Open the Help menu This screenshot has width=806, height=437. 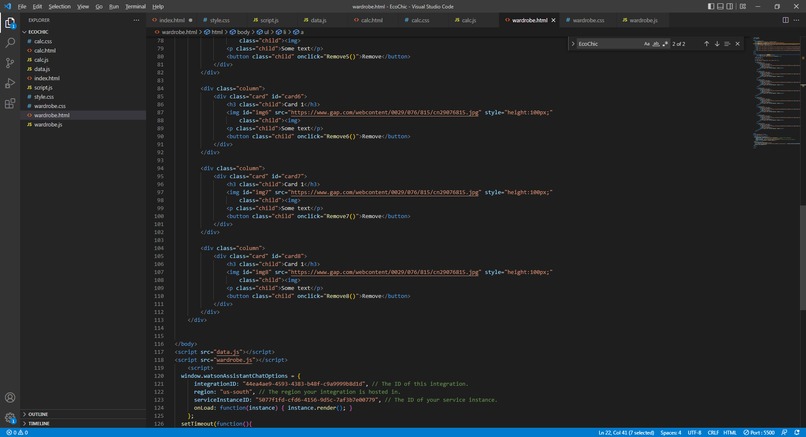click(x=158, y=6)
